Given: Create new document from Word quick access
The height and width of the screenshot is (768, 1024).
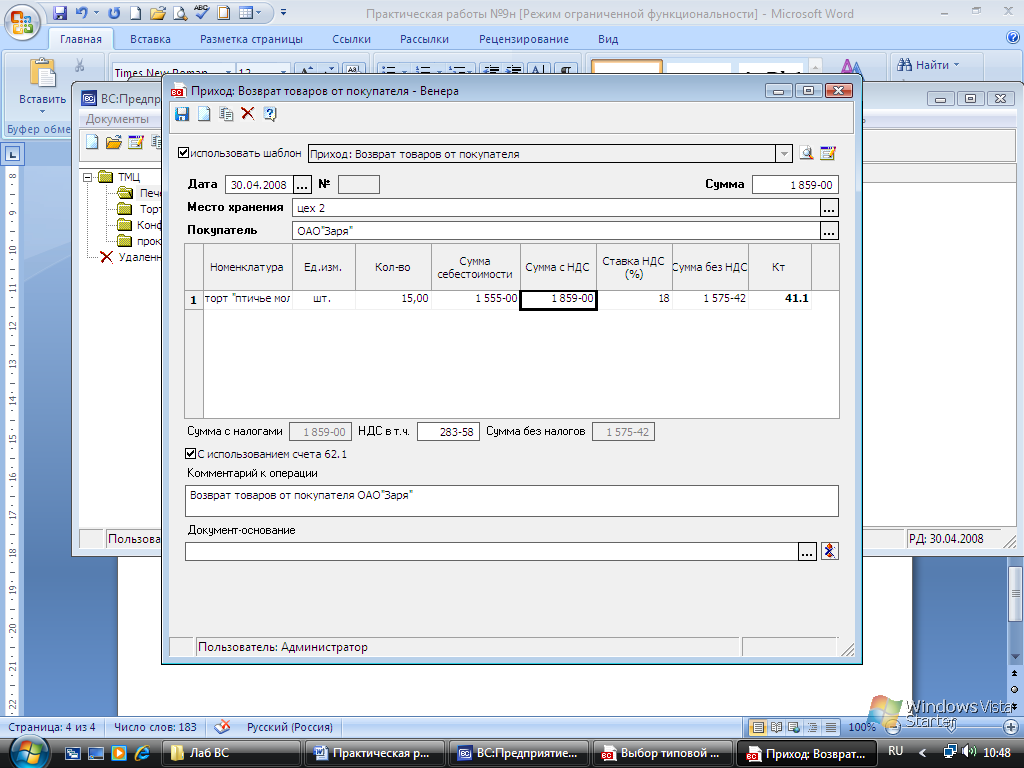Looking at the screenshot, I should coord(135,12).
